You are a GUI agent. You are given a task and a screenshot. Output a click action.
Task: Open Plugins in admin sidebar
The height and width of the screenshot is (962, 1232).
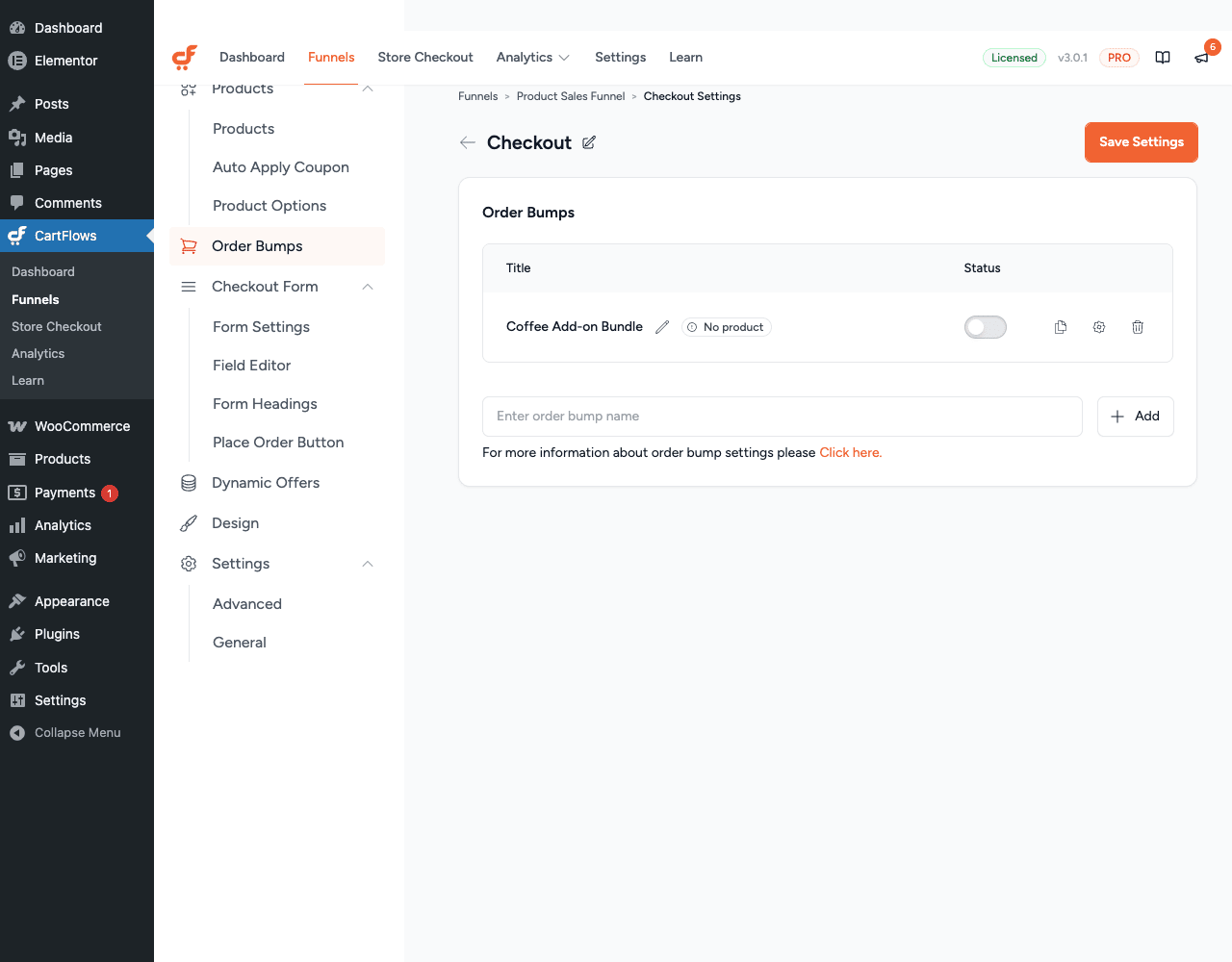click(77, 634)
